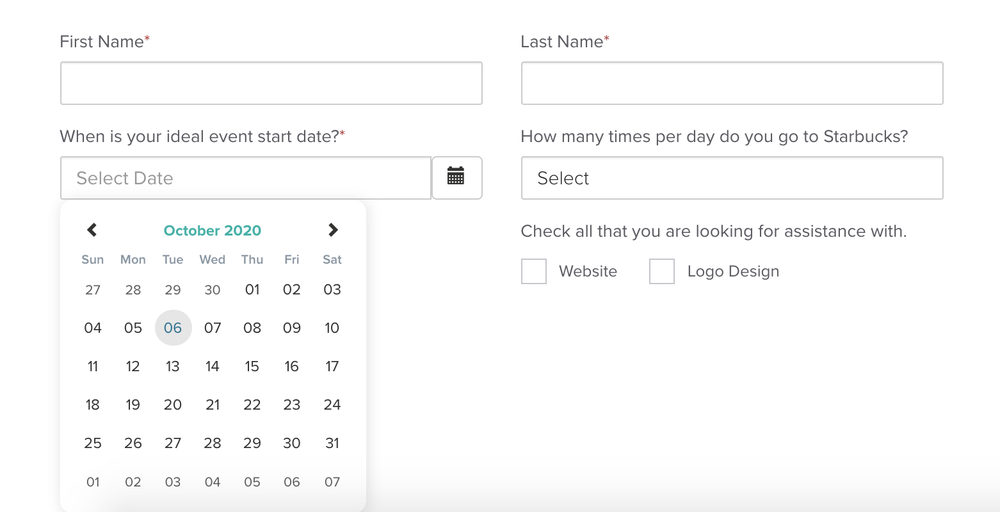Open the October 2020 month selector
Image resolution: width=1000 pixels, height=512 pixels.
point(212,230)
